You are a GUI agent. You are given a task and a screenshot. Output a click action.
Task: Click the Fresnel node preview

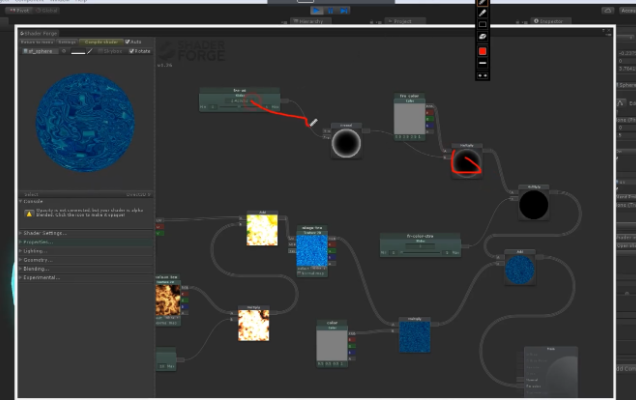pyautogui.click(x=347, y=144)
